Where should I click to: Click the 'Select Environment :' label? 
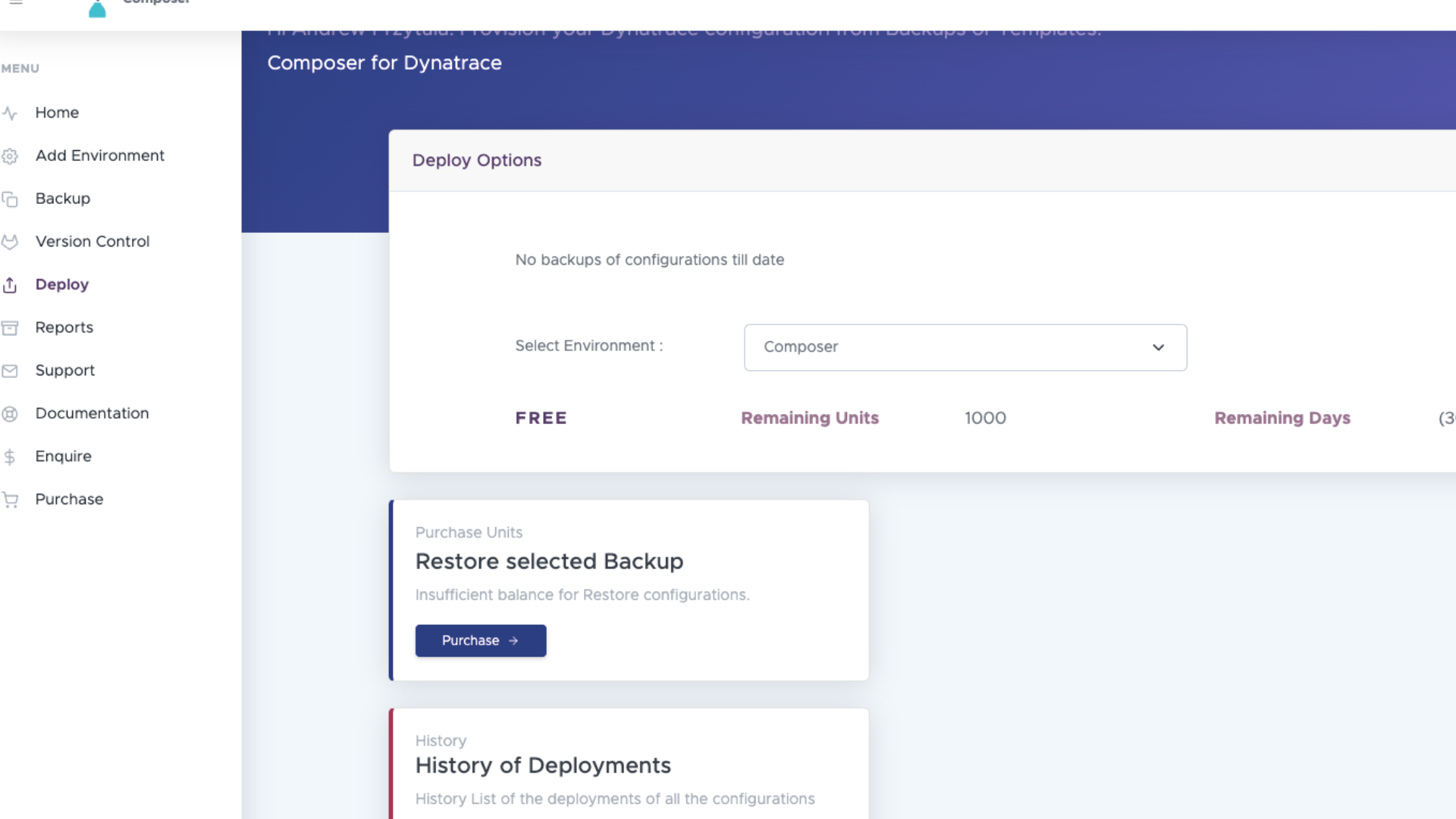tap(589, 346)
